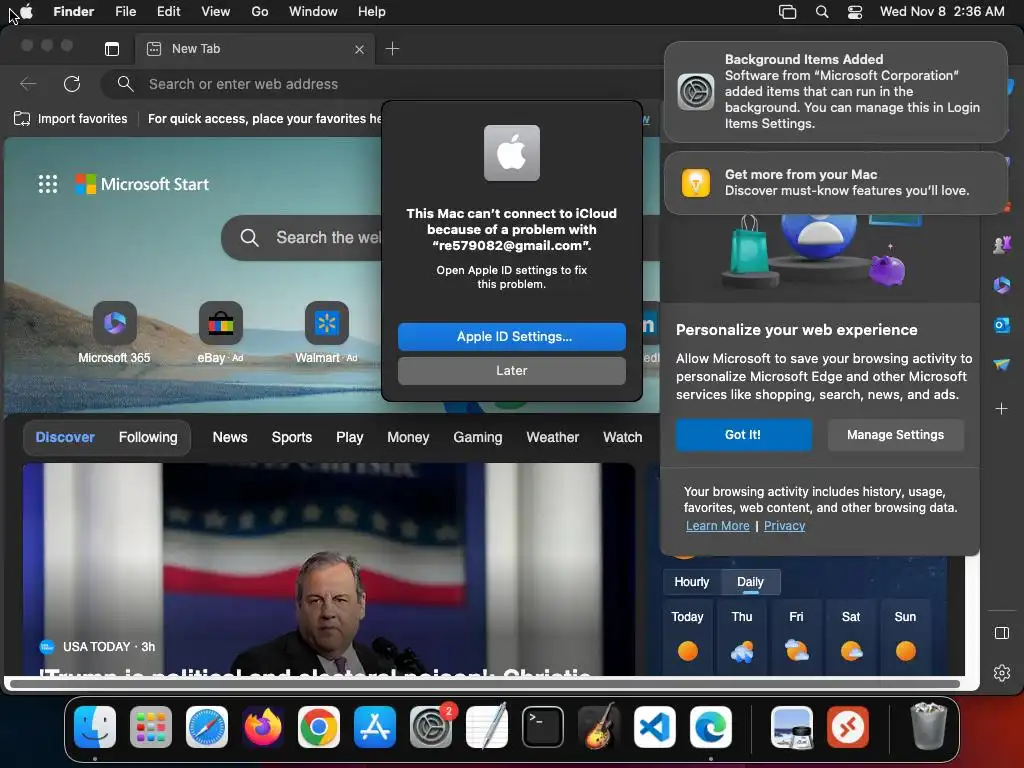Open the File menu

(125, 12)
